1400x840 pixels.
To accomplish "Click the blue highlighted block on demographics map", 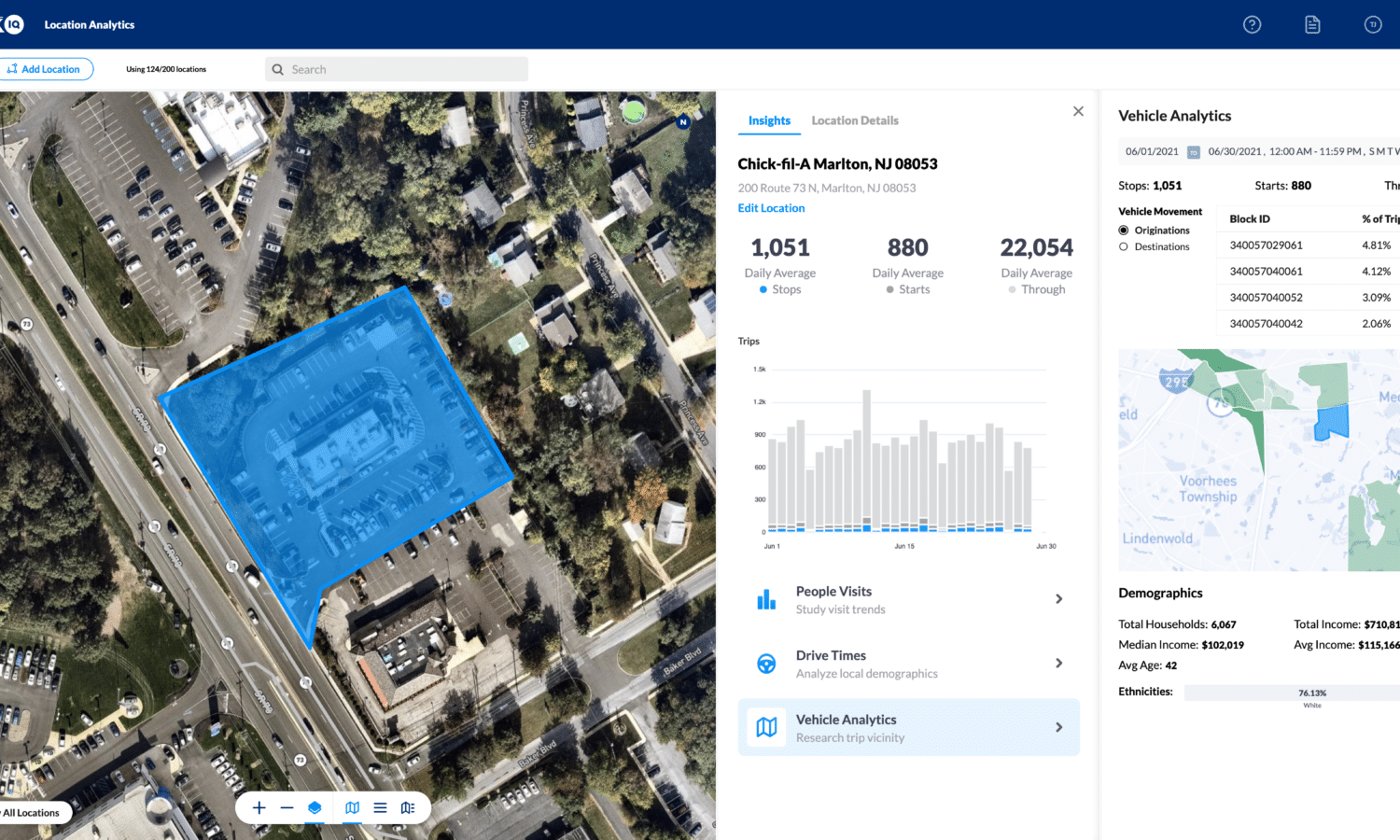I will [1332, 423].
